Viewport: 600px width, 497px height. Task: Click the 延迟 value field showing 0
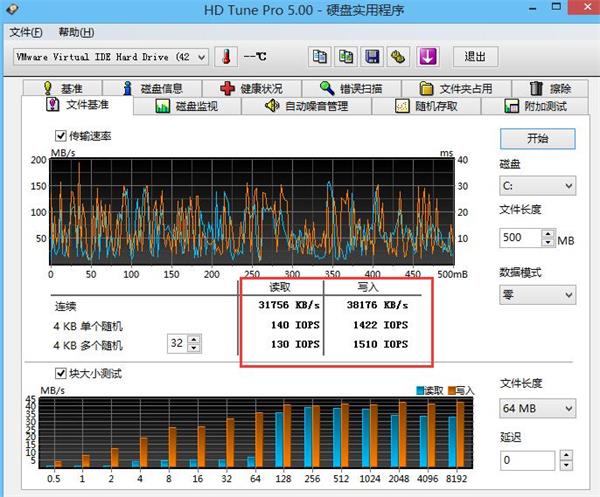528,460
